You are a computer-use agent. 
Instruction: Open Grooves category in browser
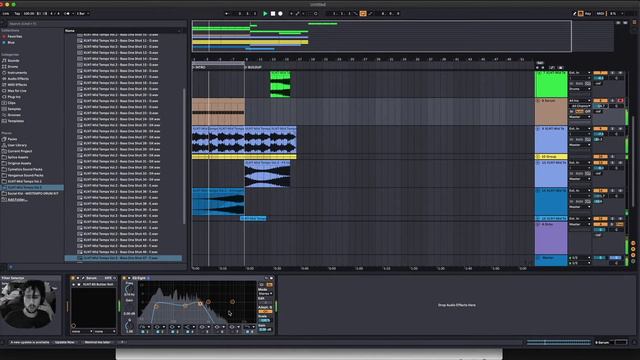click(x=14, y=115)
